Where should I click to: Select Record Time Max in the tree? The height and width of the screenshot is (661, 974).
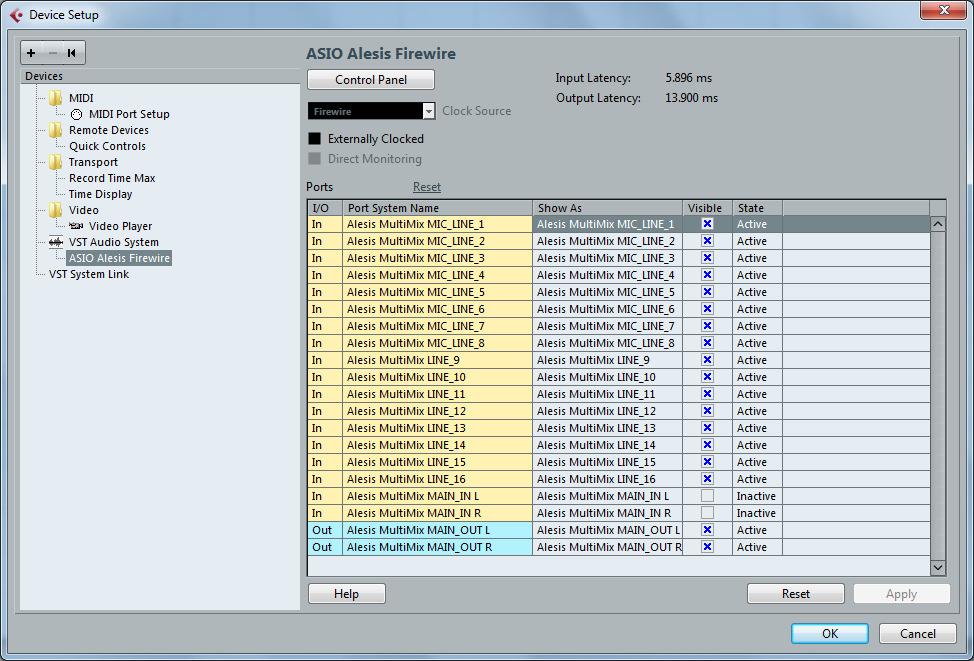point(112,178)
